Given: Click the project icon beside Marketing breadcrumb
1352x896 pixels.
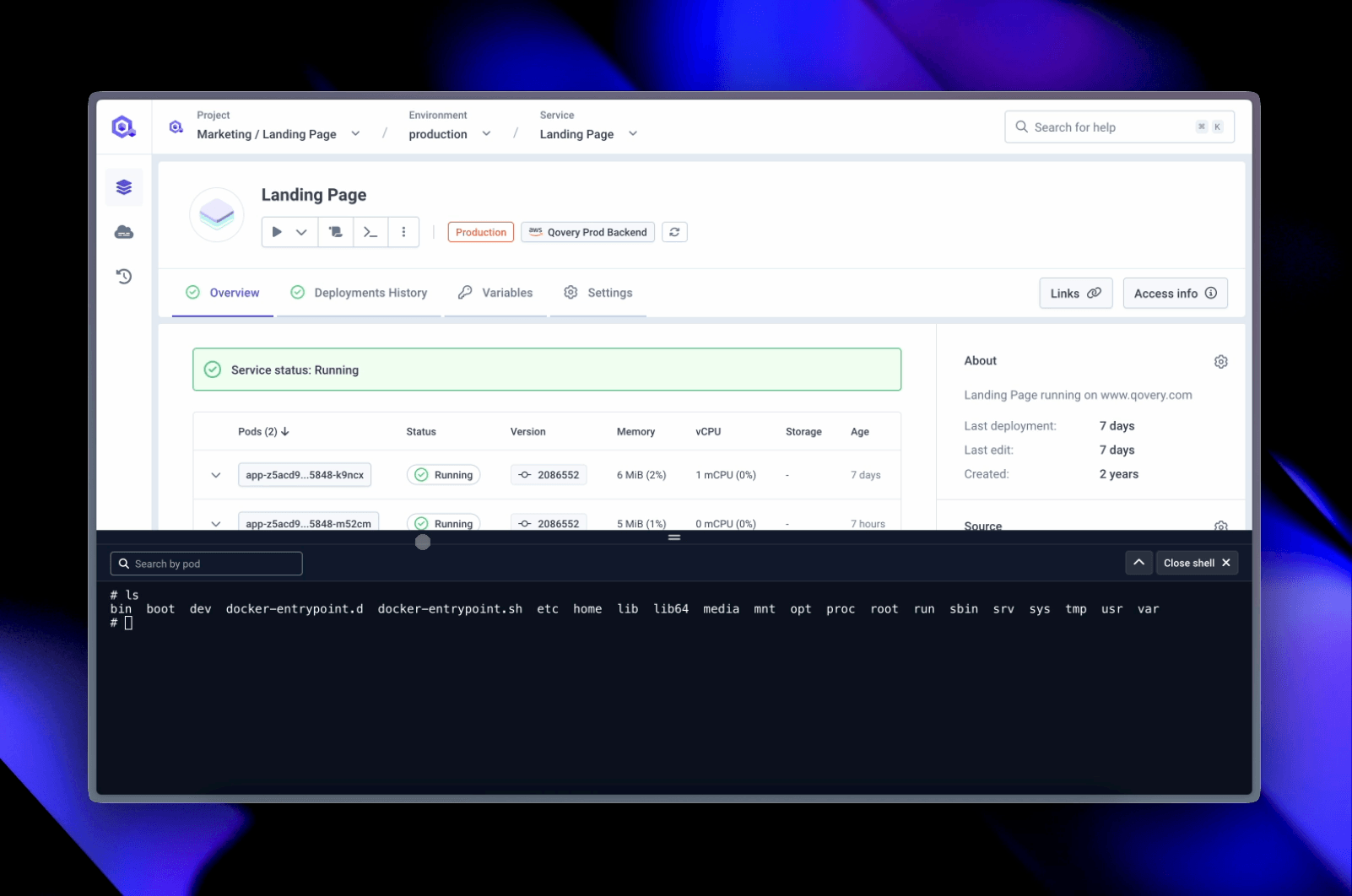Looking at the screenshot, I should coord(176,127).
